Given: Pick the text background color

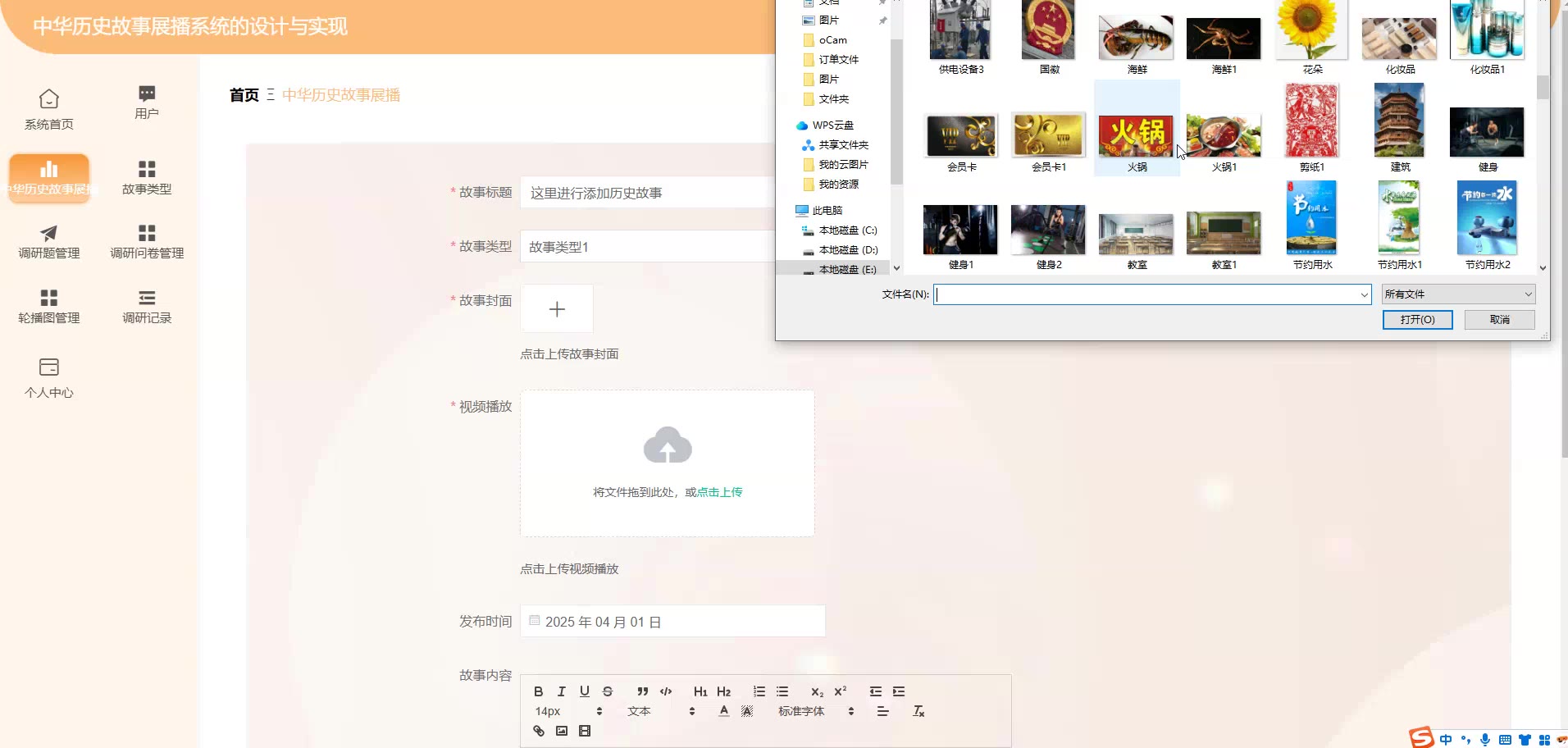Looking at the screenshot, I should [x=746, y=711].
